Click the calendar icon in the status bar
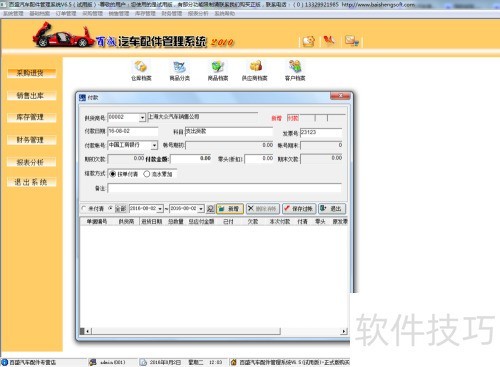500x367 pixels. click(x=143, y=362)
